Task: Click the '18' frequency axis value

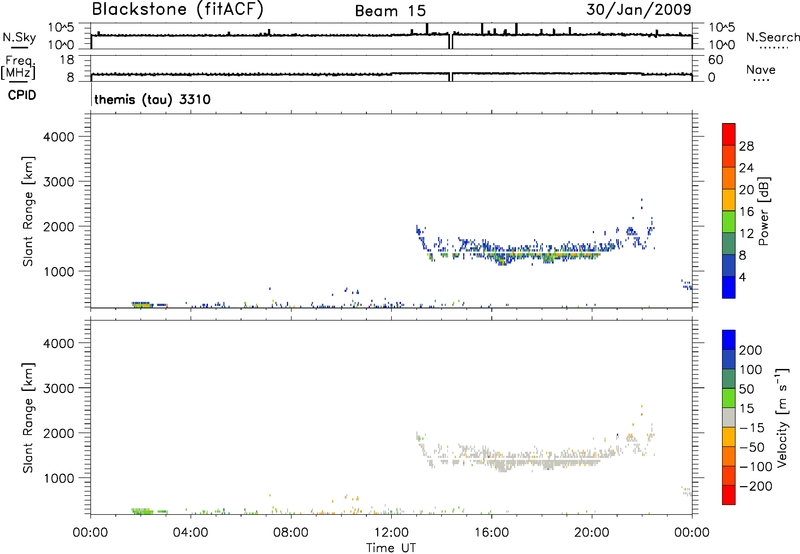Action: [67, 60]
